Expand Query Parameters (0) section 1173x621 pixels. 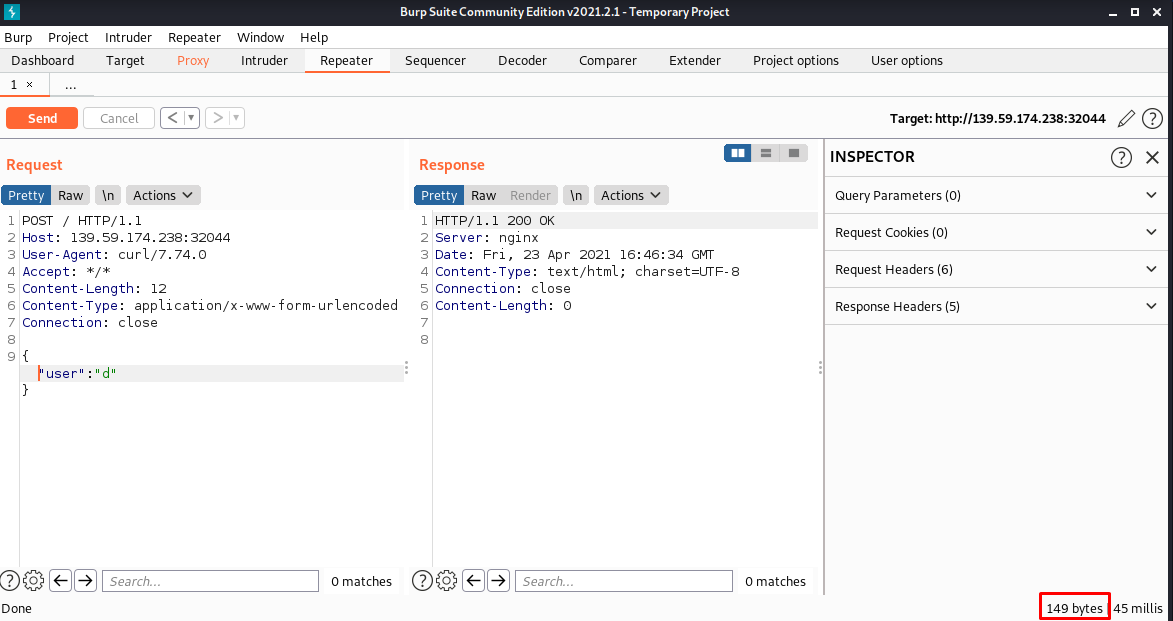pyautogui.click(x=996, y=195)
